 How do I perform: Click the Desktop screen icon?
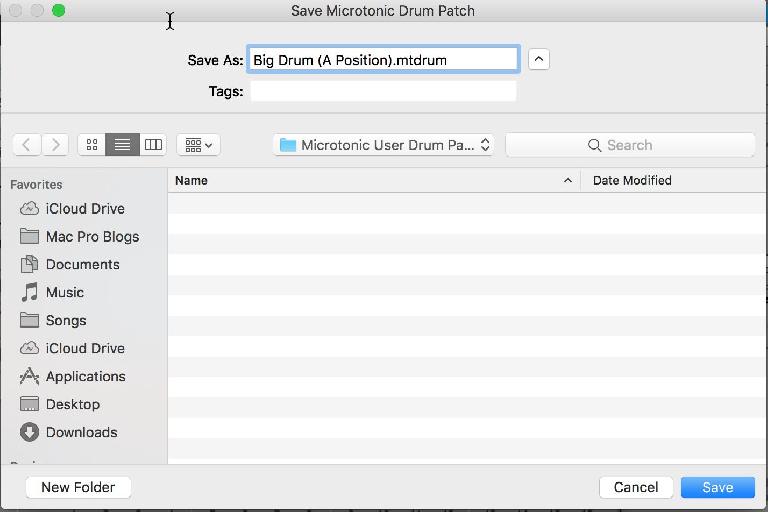(x=29, y=404)
